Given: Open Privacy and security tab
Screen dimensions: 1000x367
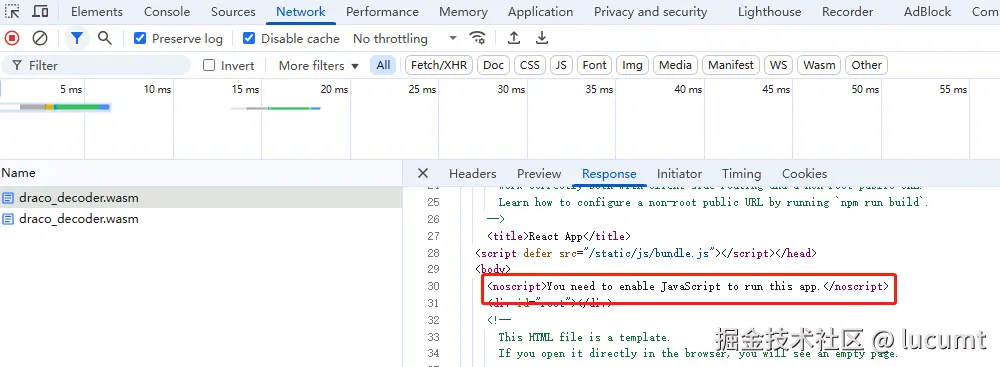Looking at the screenshot, I should coord(650,11).
